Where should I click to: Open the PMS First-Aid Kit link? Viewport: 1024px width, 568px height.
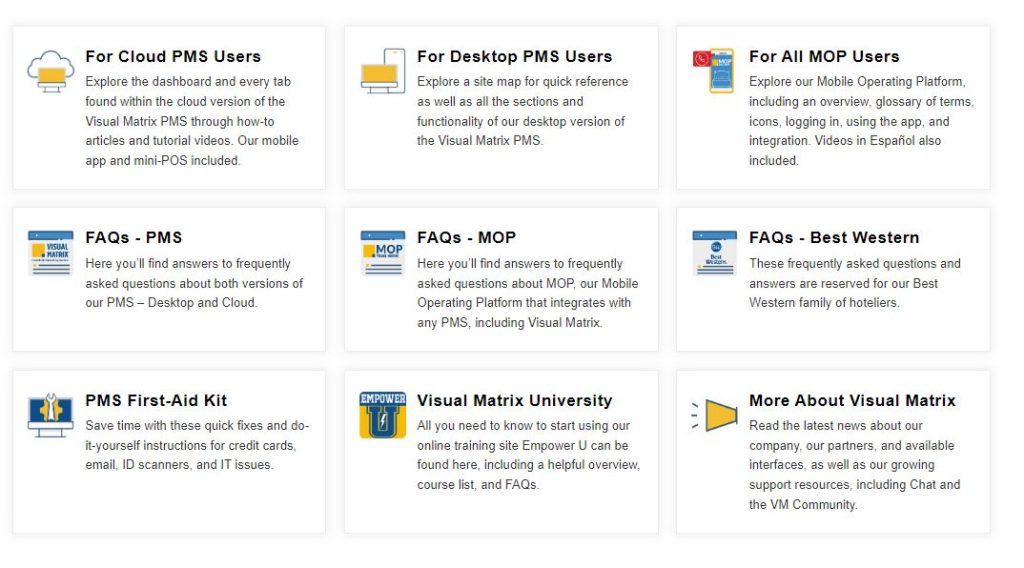(x=156, y=401)
